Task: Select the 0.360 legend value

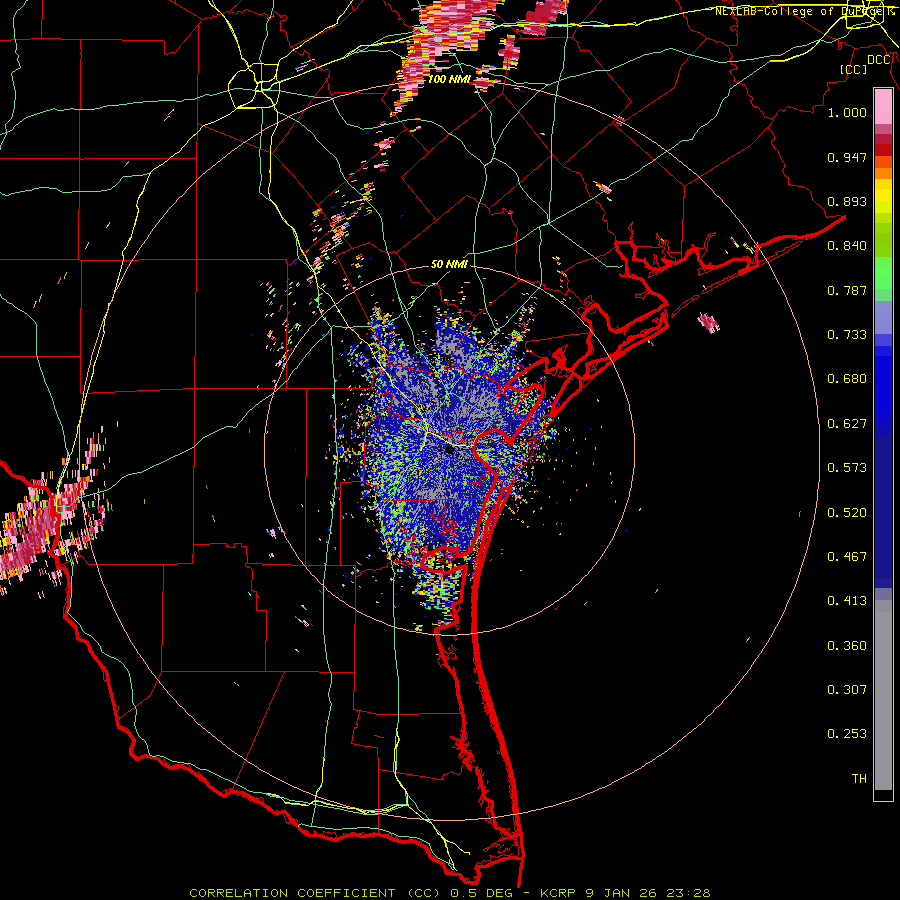Action: coord(847,646)
